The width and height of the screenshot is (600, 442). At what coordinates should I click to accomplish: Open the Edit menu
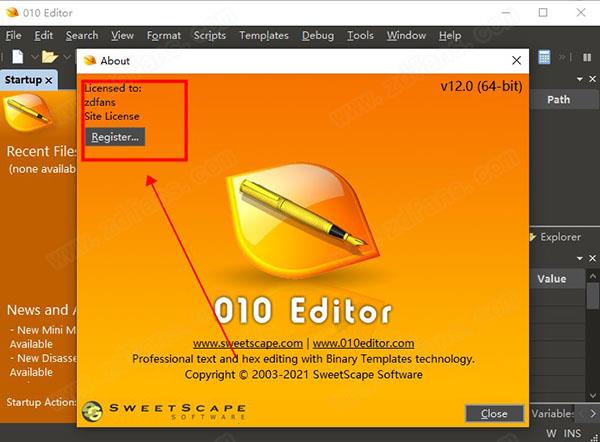pyautogui.click(x=43, y=36)
